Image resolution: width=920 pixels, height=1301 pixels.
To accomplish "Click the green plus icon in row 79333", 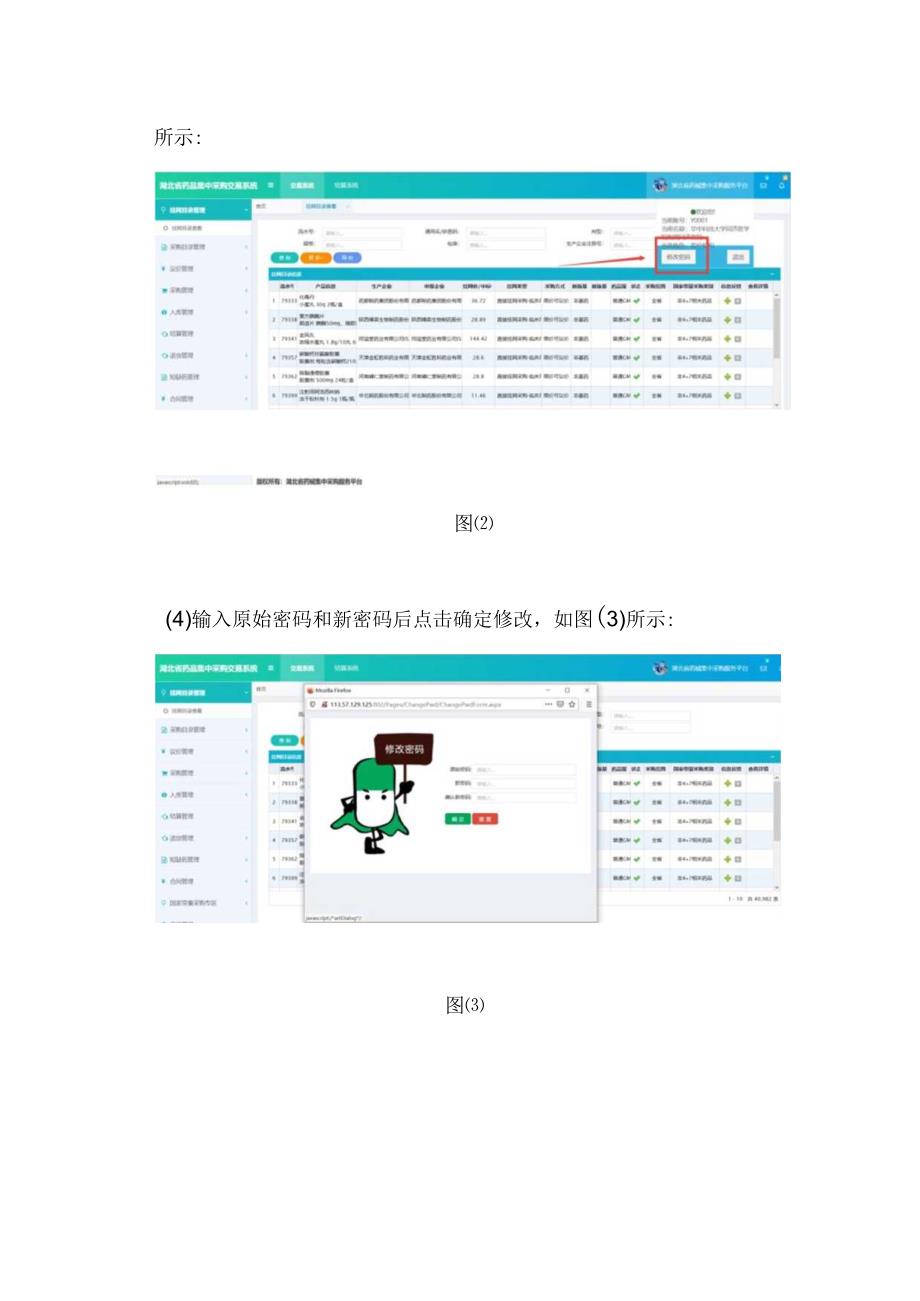I will click(728, 301).
